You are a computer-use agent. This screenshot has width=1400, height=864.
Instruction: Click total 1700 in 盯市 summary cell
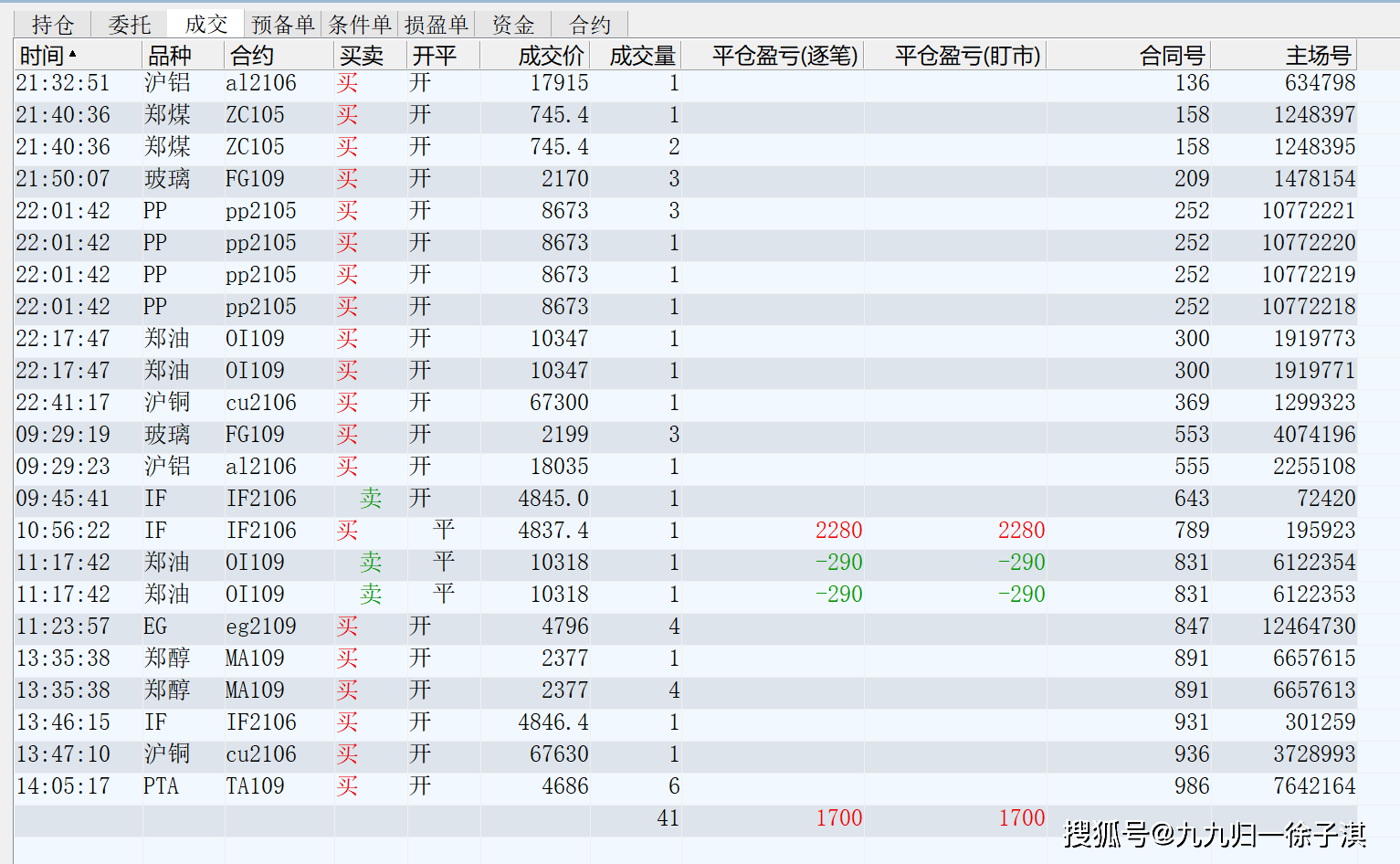click(x=1021, y=818)
